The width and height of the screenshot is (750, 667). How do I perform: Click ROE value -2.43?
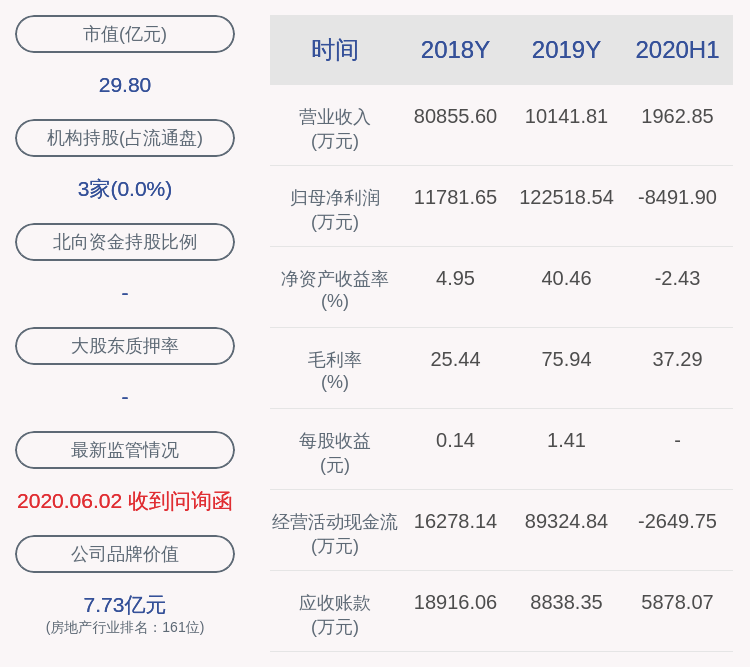(x=677, y=278)
